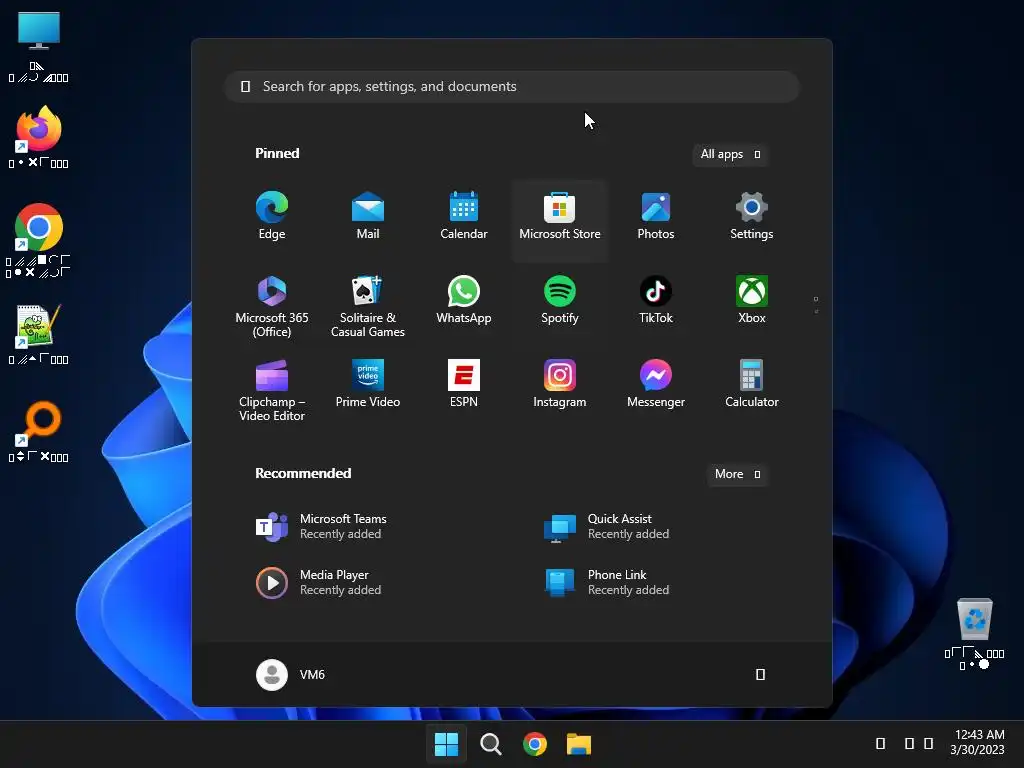
Task: Open the Settings gear app
Action: [752, 217]
